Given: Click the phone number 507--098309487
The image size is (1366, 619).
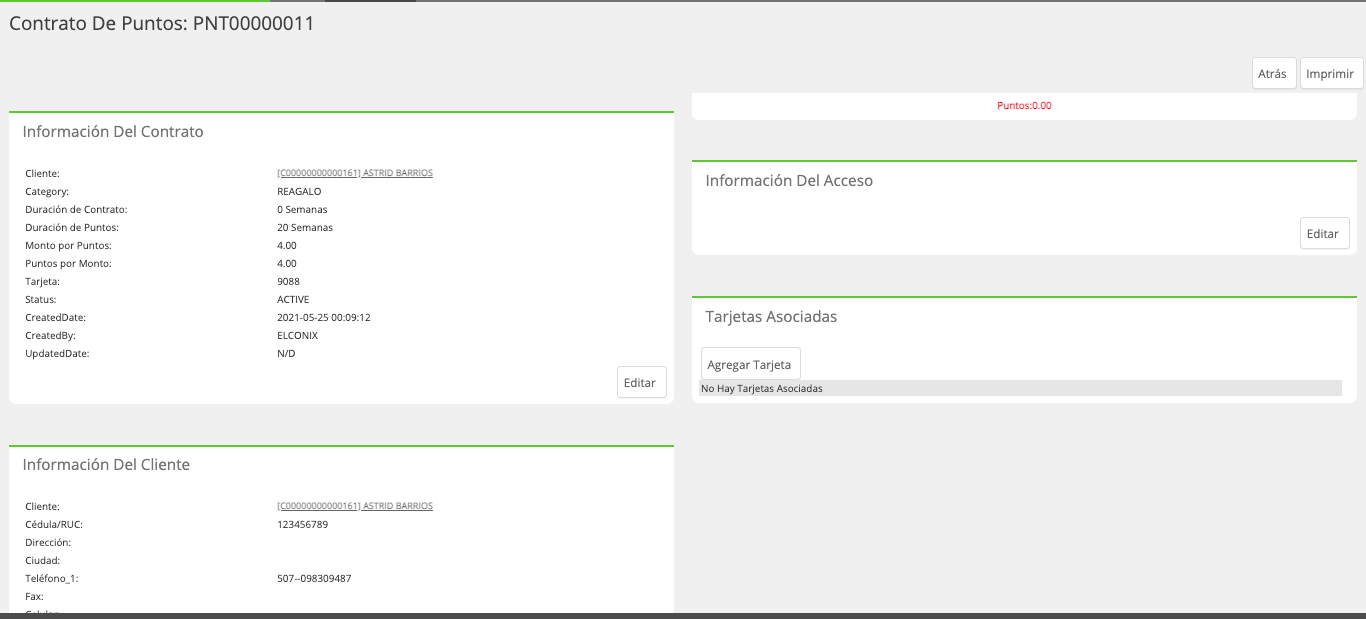Looking at the screenshot, I should [x=314, y=578].
